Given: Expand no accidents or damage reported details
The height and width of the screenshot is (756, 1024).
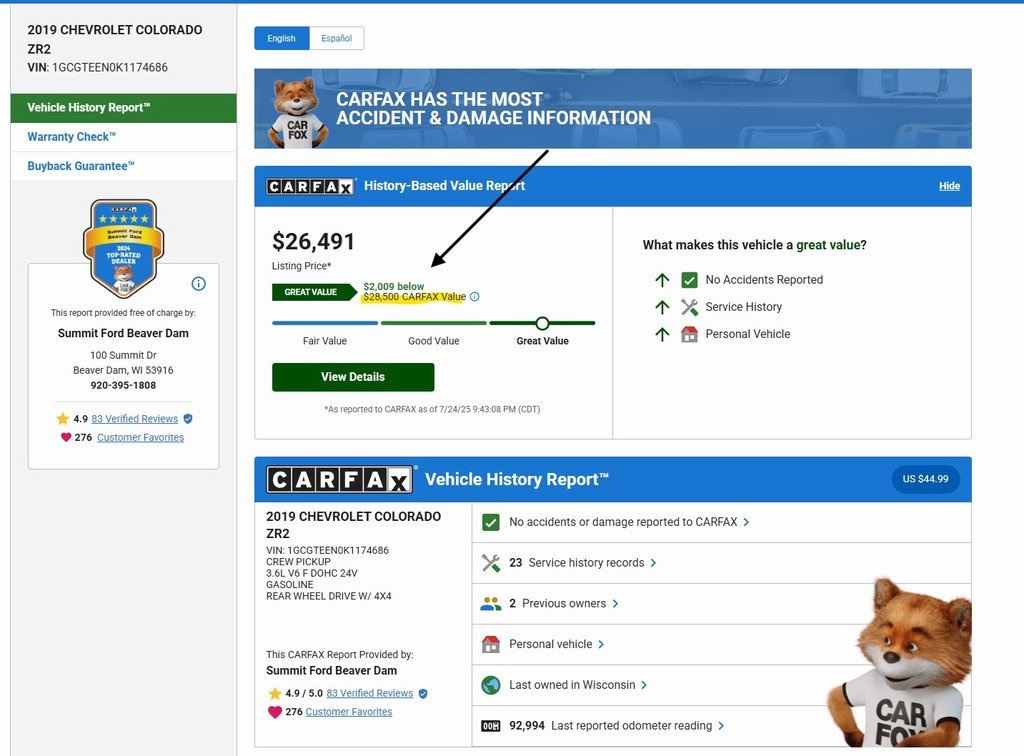Looking at the screenshot, I should (746, 522).
